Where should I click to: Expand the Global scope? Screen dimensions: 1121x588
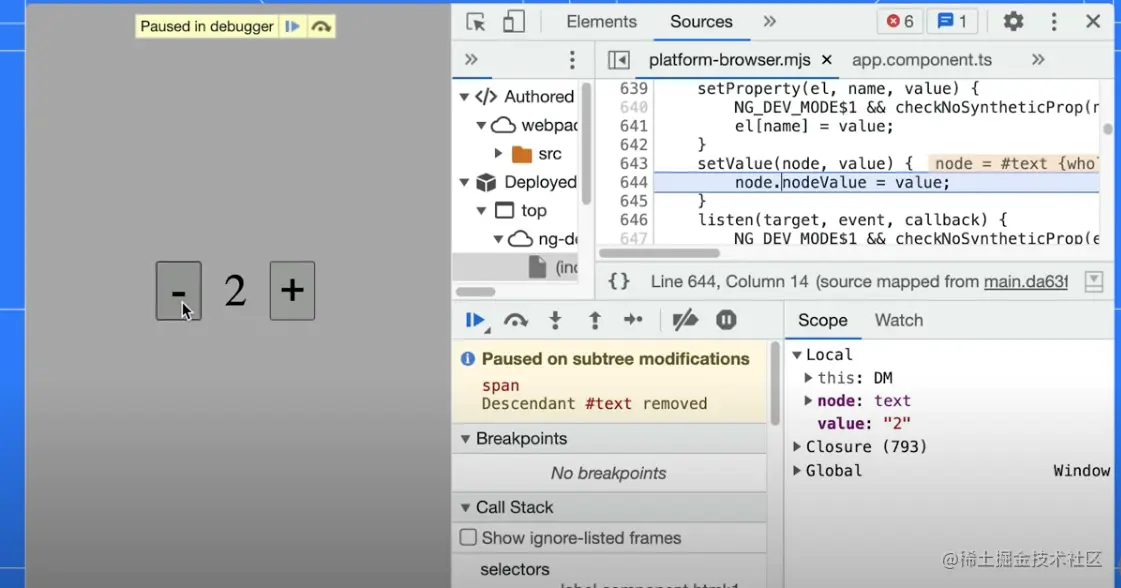pos(796,470)
